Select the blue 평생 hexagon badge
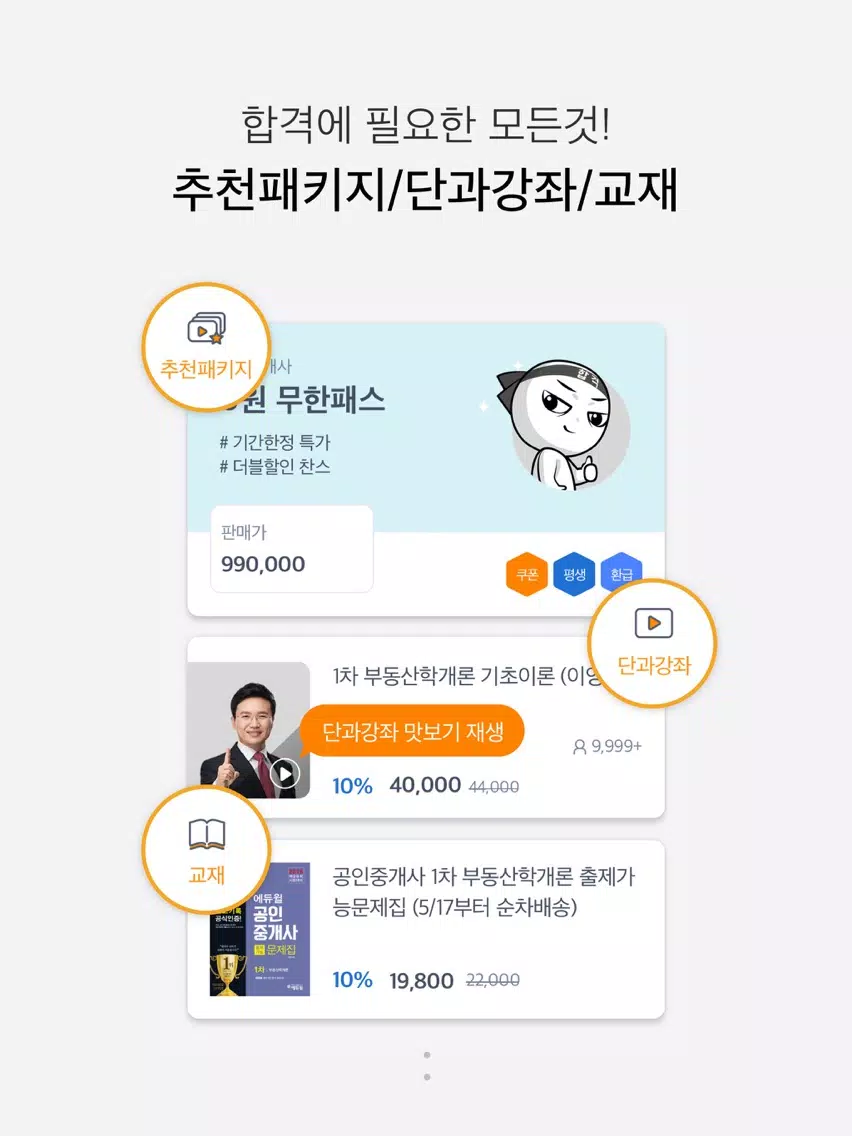 [x=574, y=574]
